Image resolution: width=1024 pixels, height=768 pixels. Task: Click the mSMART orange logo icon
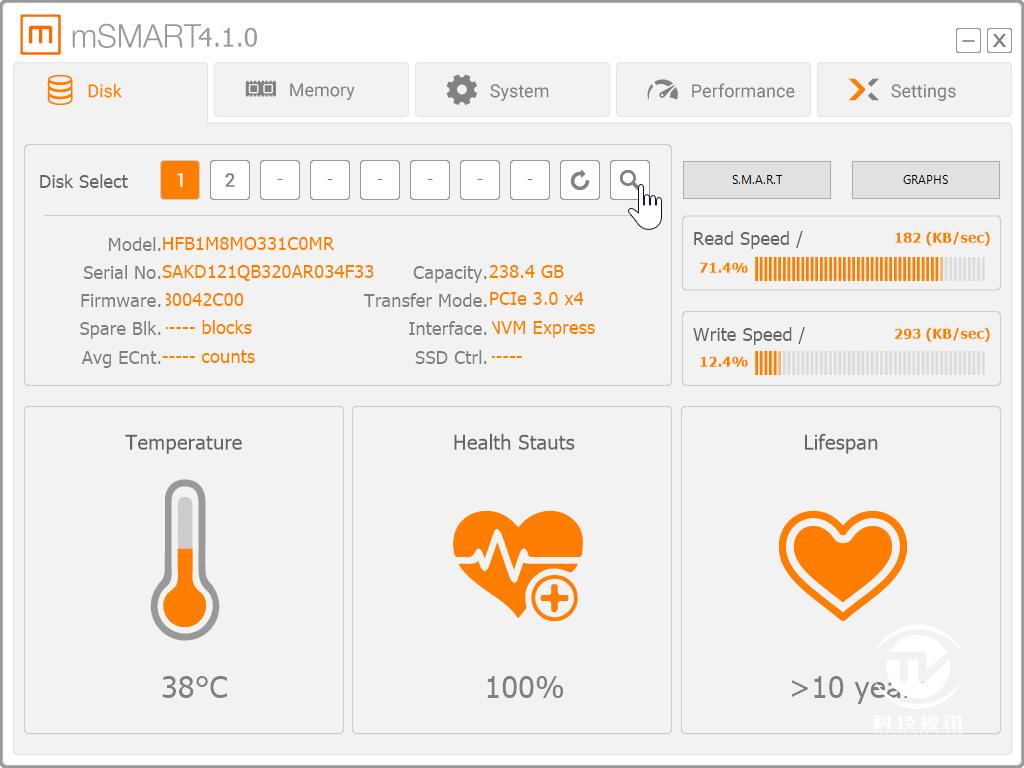click(40, 35)
